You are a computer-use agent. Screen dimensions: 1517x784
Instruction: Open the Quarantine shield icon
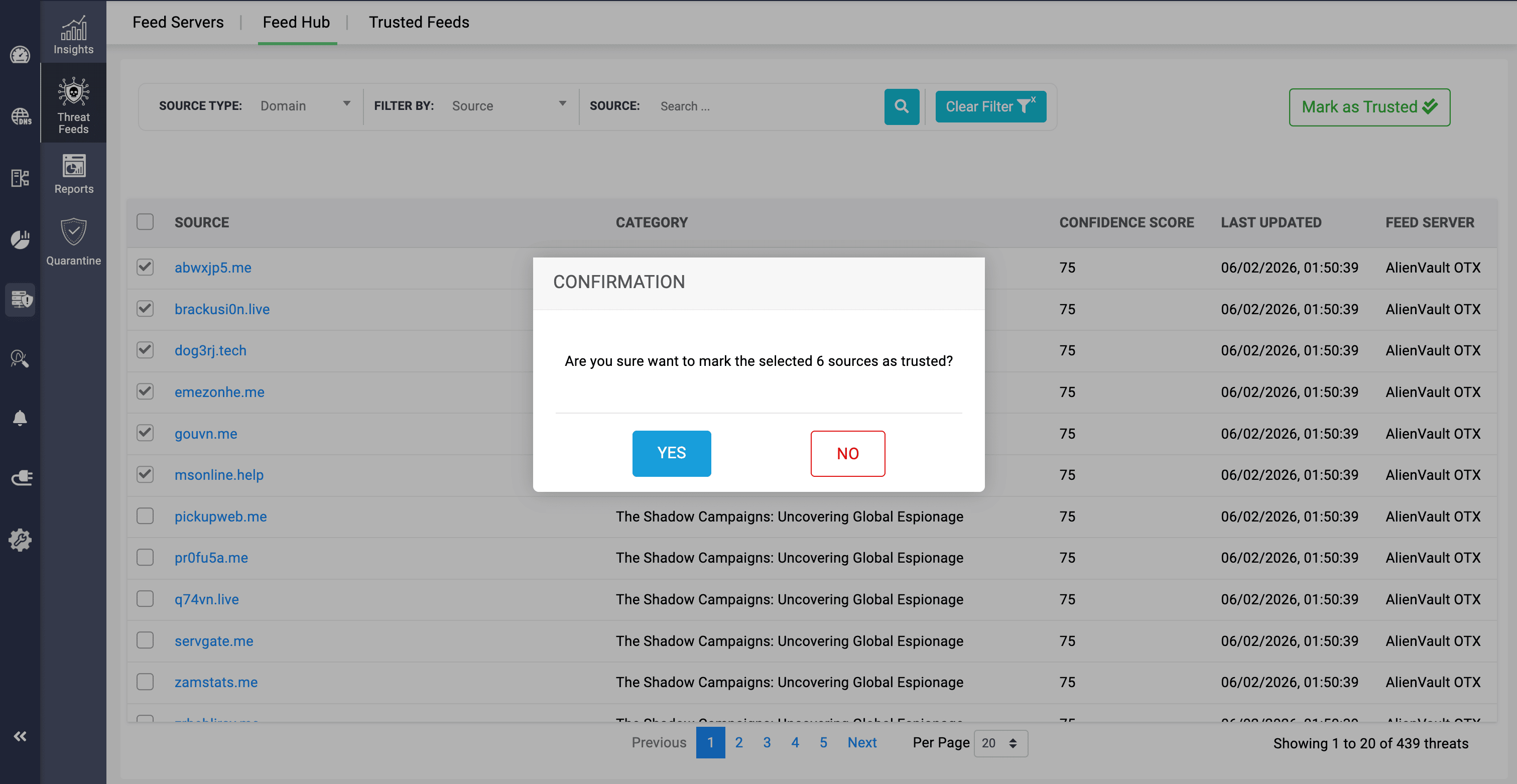pos(74,241)
